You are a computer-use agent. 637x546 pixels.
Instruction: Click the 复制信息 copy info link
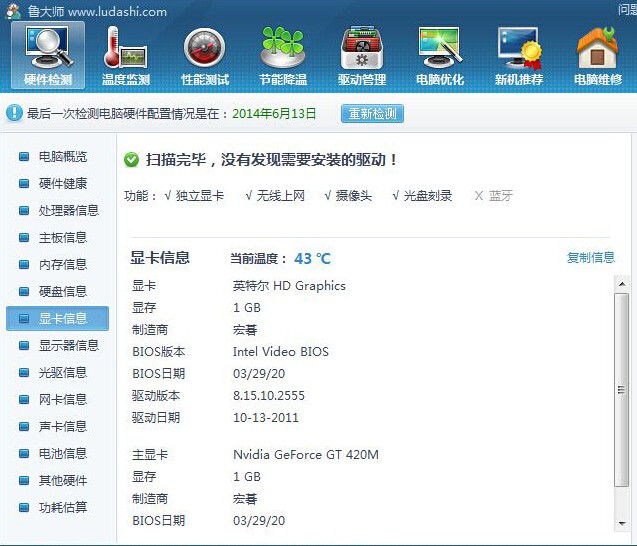(591, 258)
